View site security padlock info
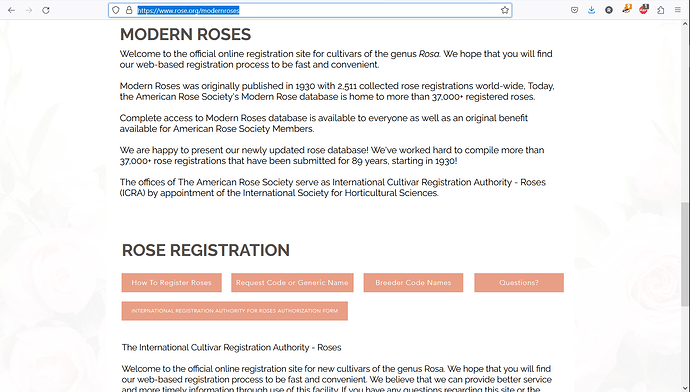This screenshot has height=392, width=690. coord(129,10)
